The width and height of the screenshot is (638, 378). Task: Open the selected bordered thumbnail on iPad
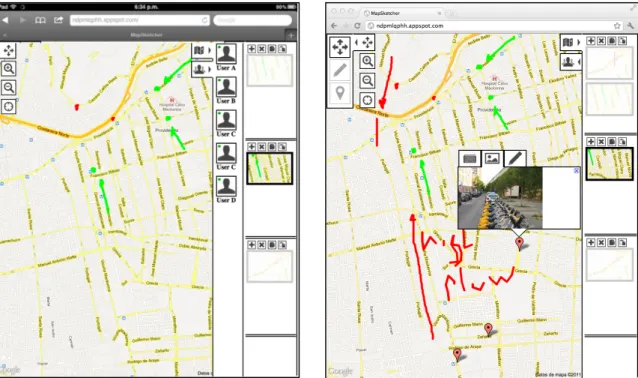click(269, 168)
